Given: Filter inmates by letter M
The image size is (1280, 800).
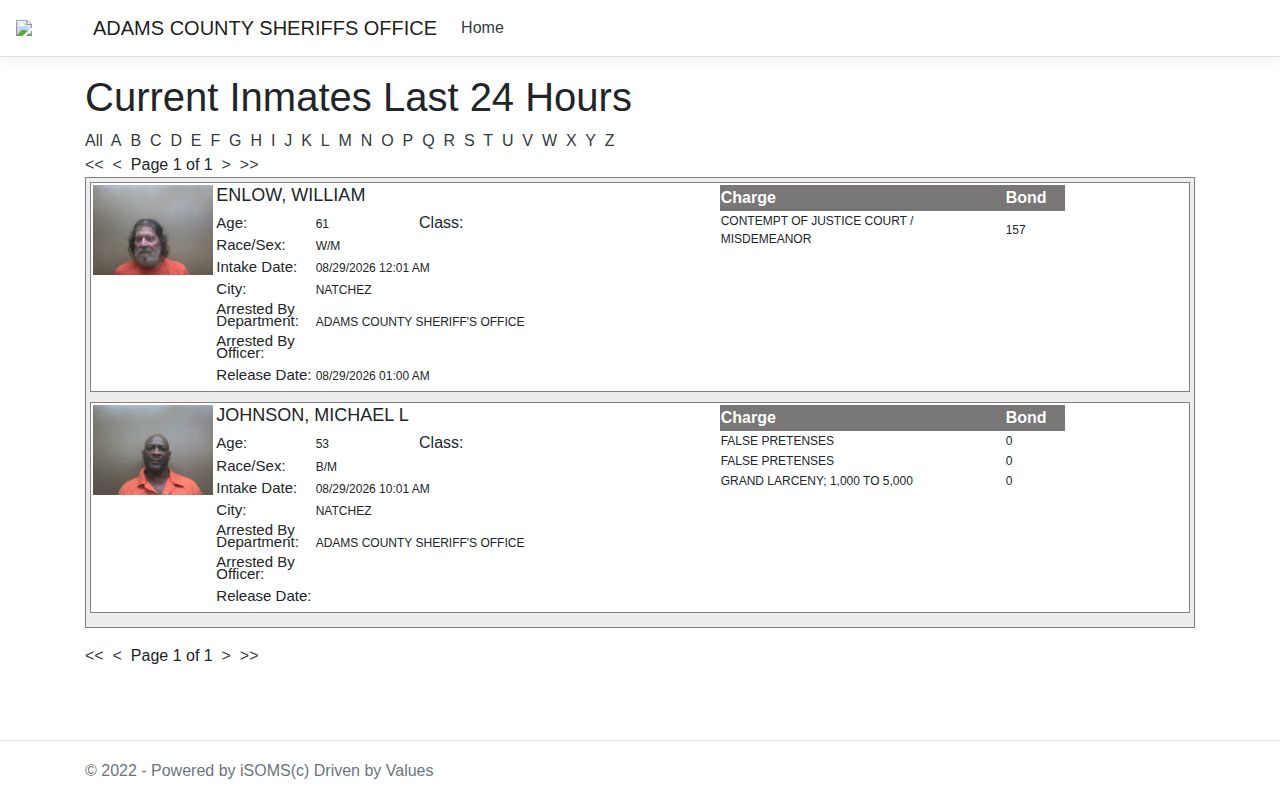Looking at the screenshot, I should [x=345, y=141].
